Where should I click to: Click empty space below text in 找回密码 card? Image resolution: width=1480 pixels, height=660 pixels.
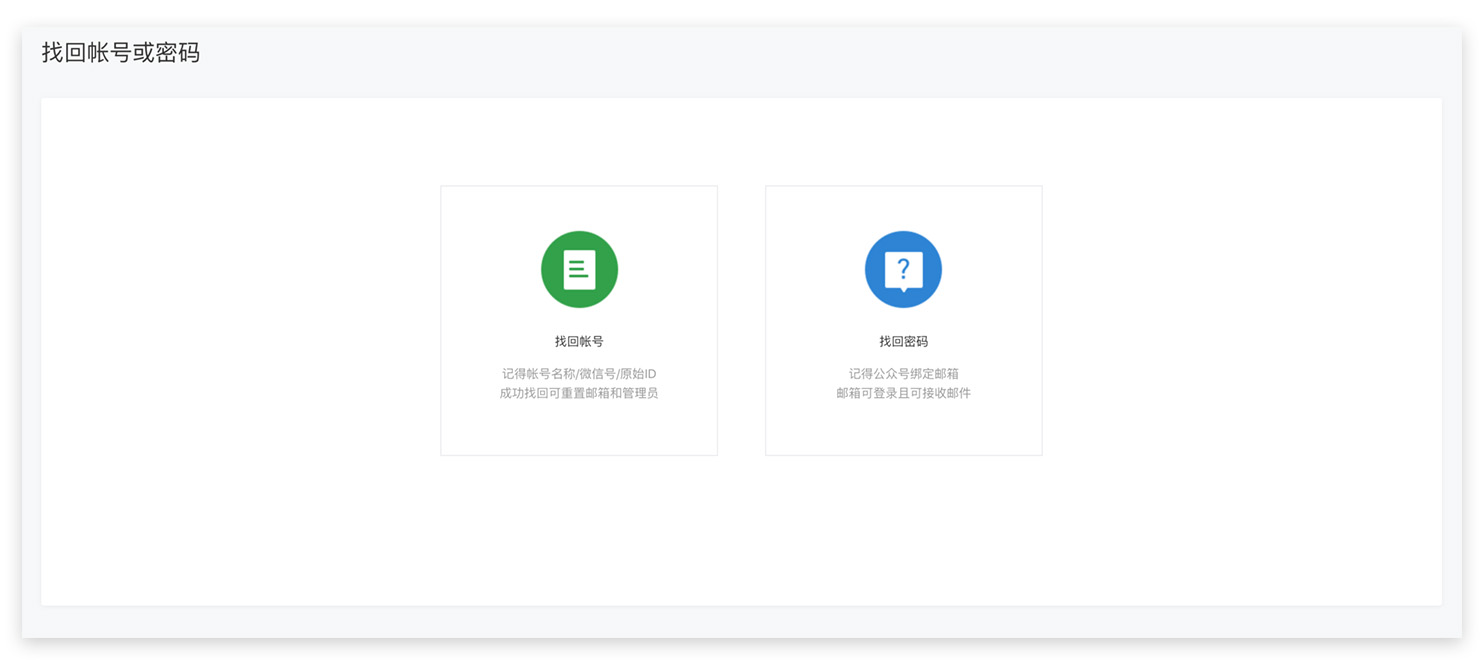903,428
